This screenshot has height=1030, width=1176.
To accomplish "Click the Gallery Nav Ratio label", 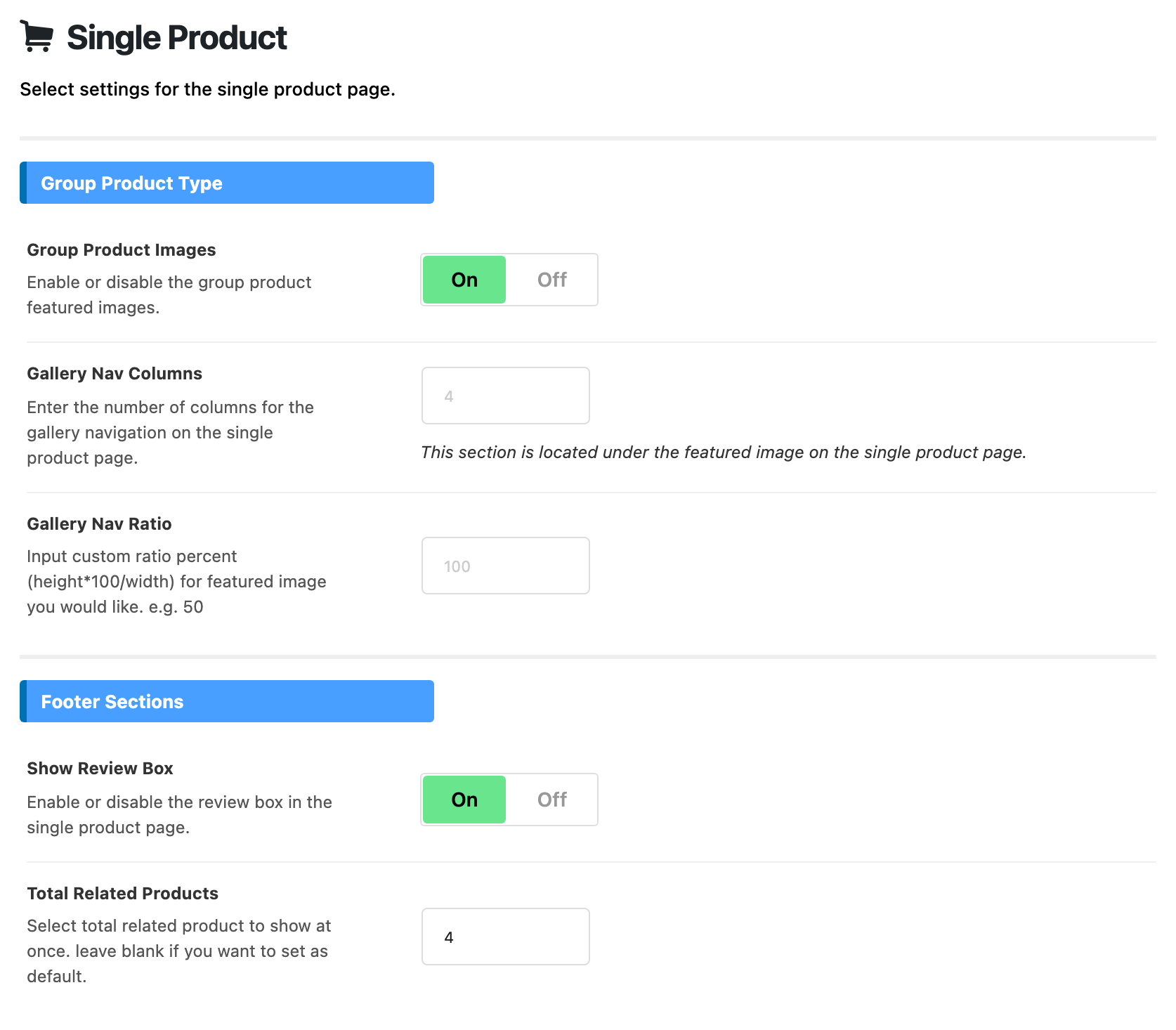I will point(99,524).
